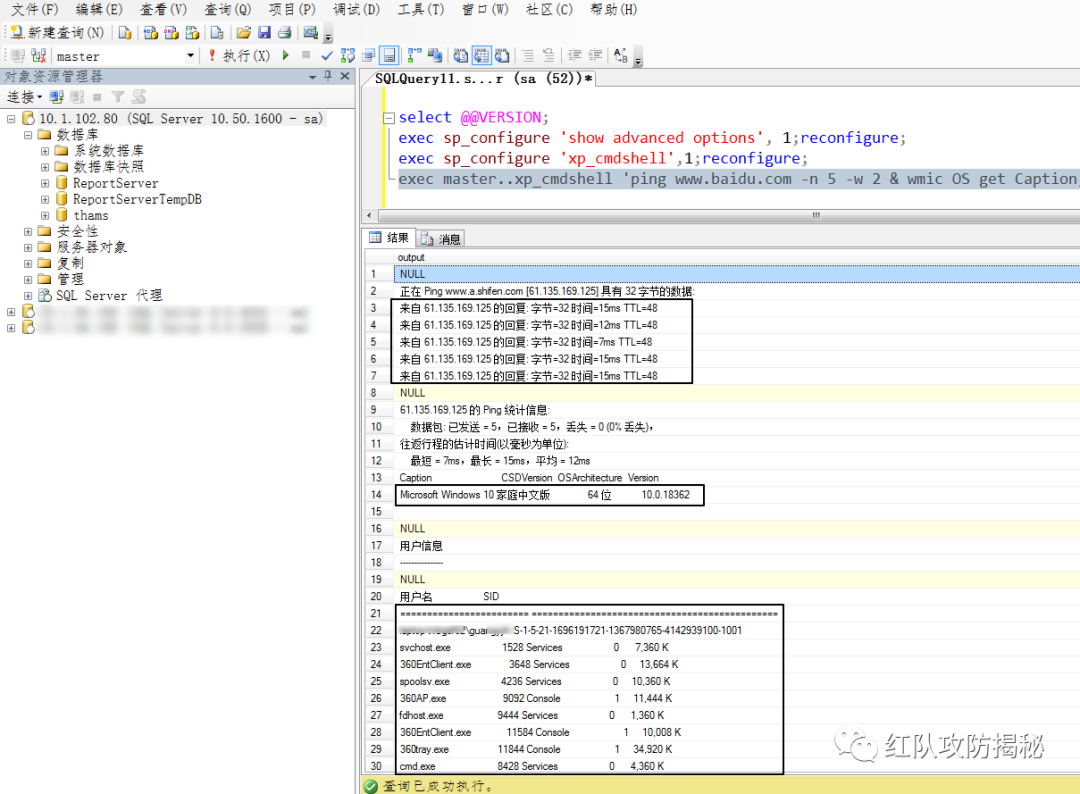The image size is (1080, 794).
Task: Toggle Include Actual Execution Plan
Action: (414, 56)
